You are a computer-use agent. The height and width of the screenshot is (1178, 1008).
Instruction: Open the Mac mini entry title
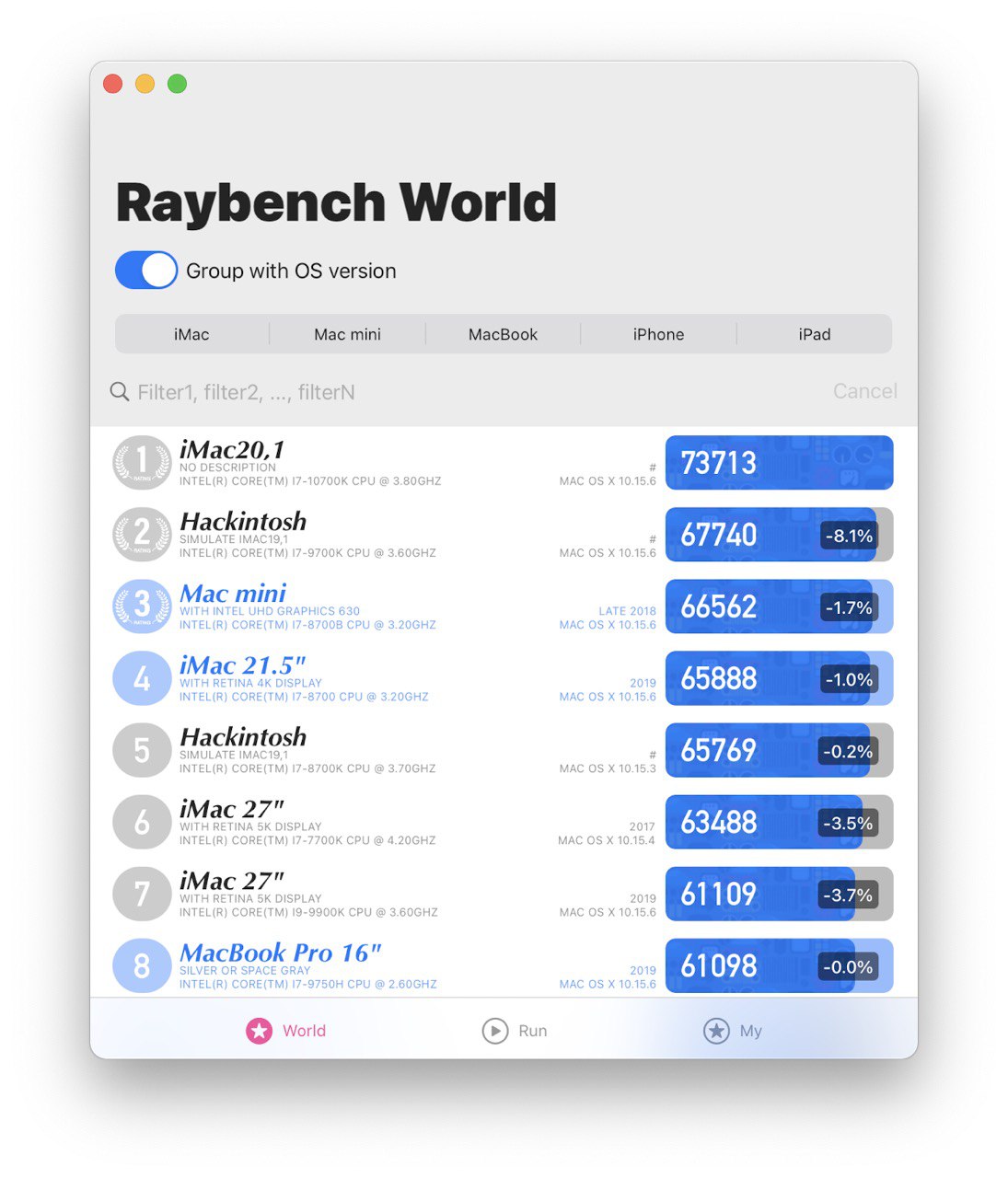click(x=233, y=593)
